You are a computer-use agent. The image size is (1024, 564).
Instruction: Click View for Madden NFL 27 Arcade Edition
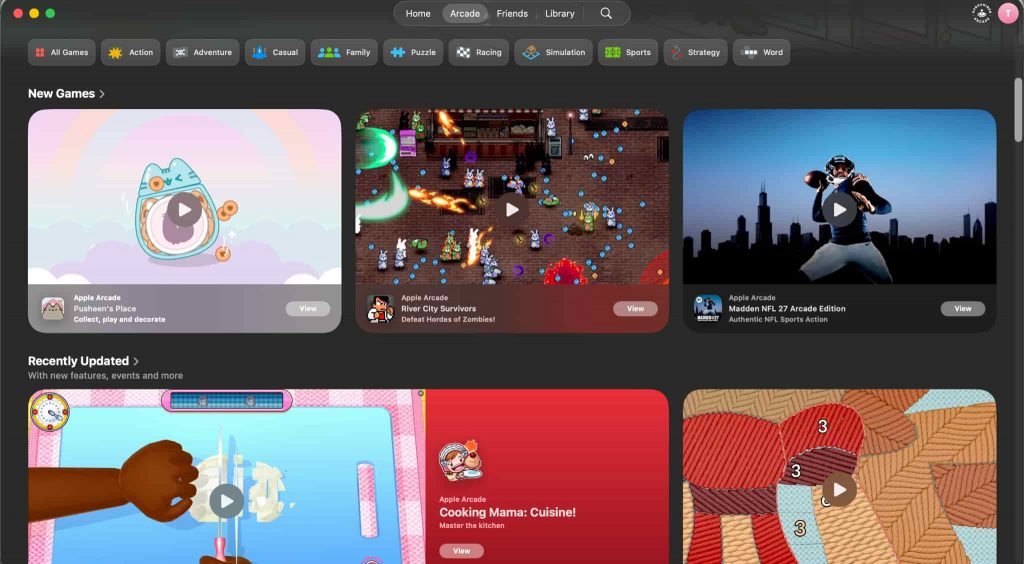coord(963,309)
